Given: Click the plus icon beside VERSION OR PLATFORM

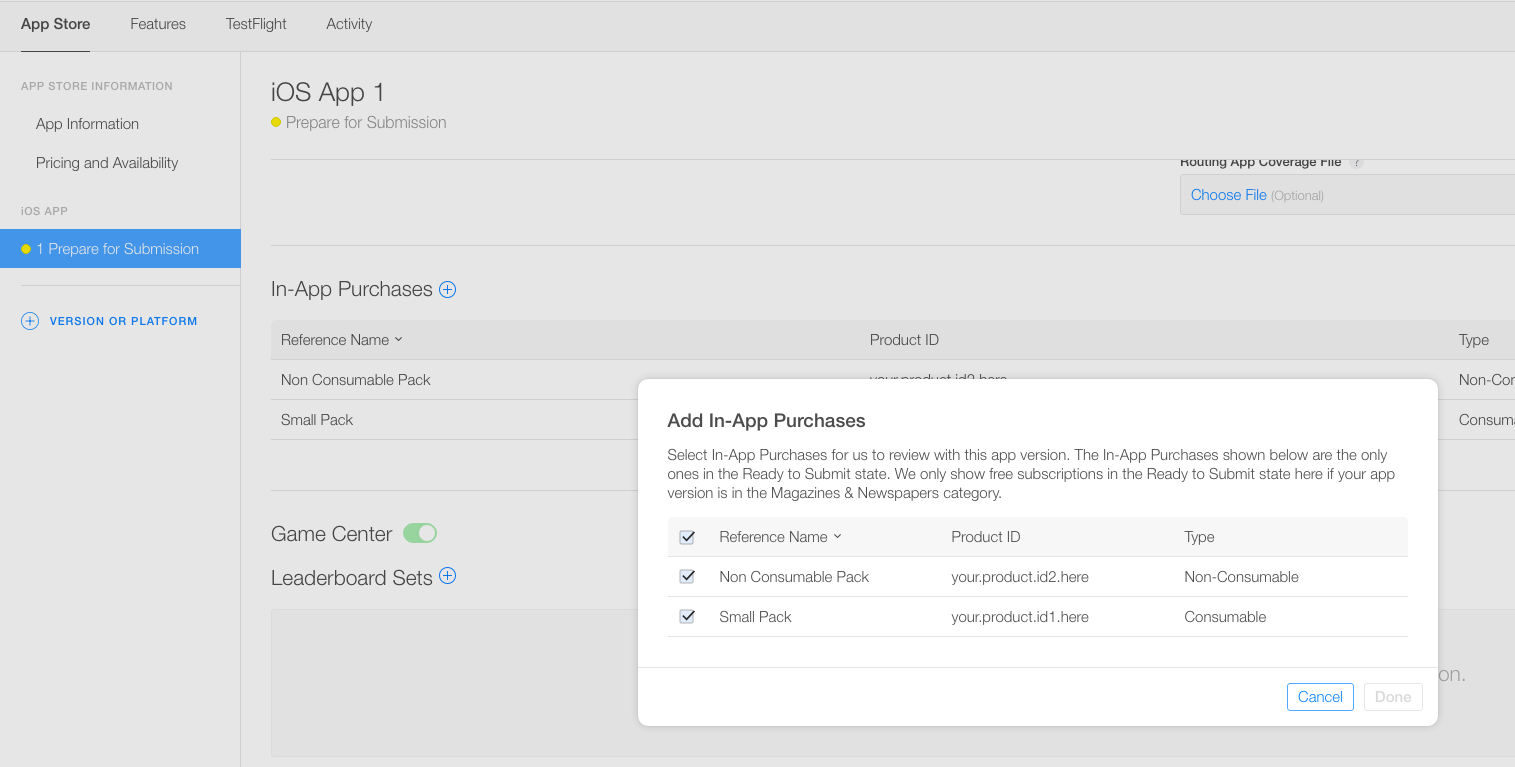Looking at the screenshot, I should point(29,320).
